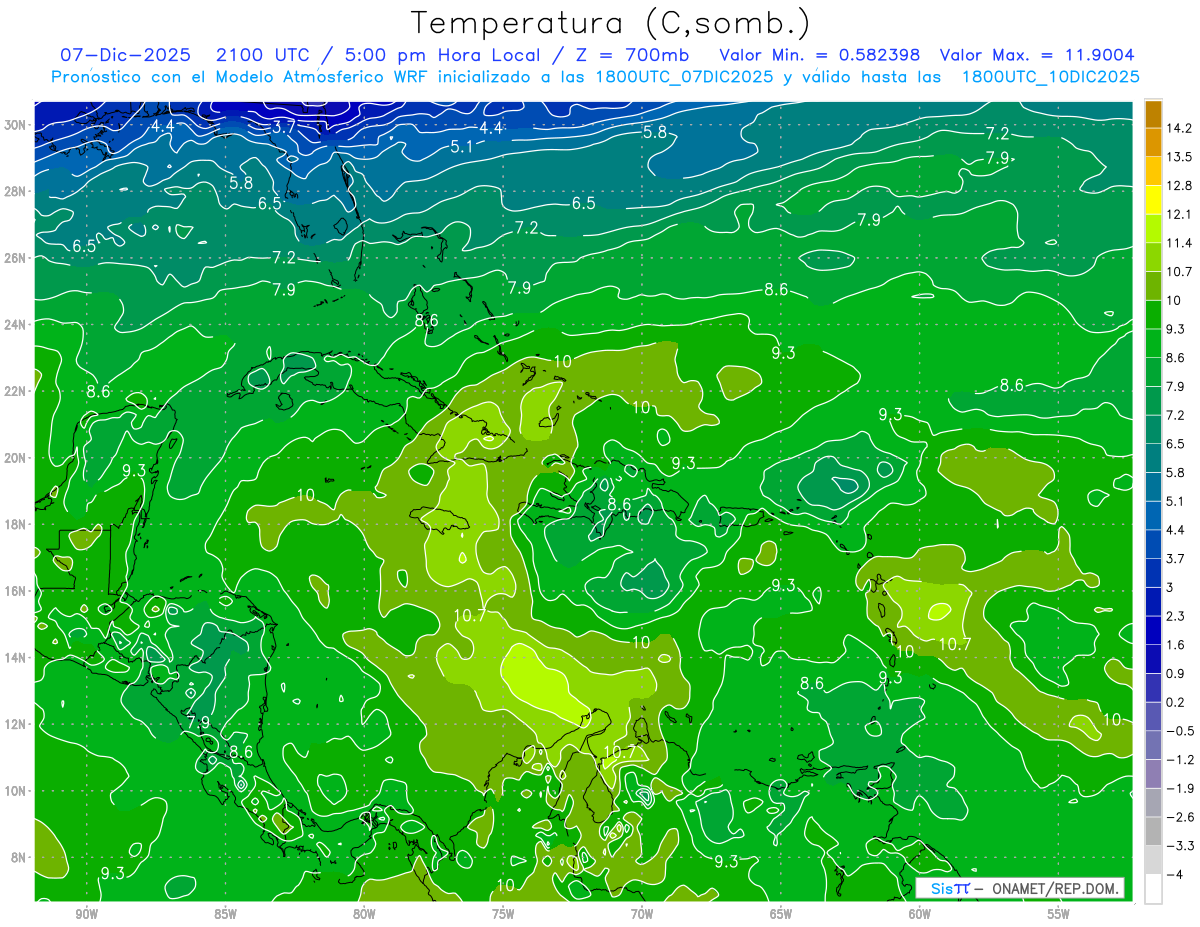Click the color scale label -4

[x=1177, y=874]
